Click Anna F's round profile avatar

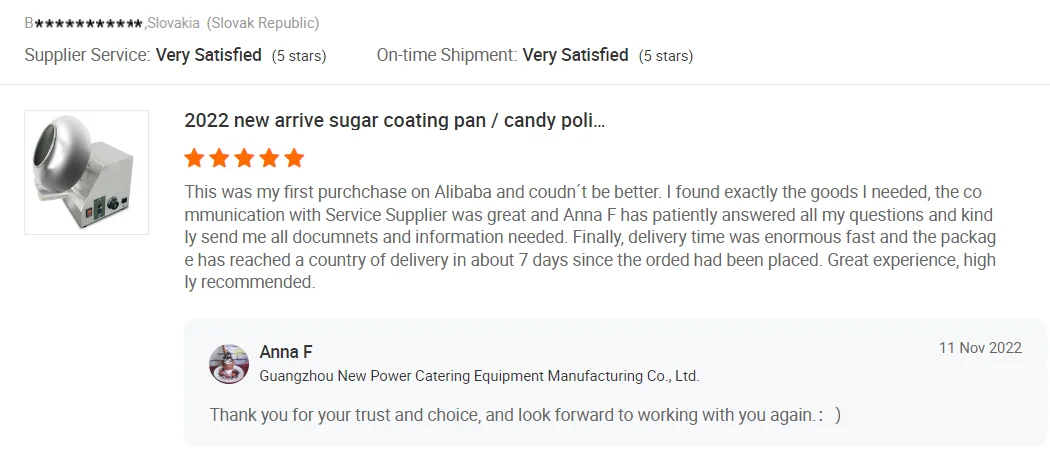point(229,364)
